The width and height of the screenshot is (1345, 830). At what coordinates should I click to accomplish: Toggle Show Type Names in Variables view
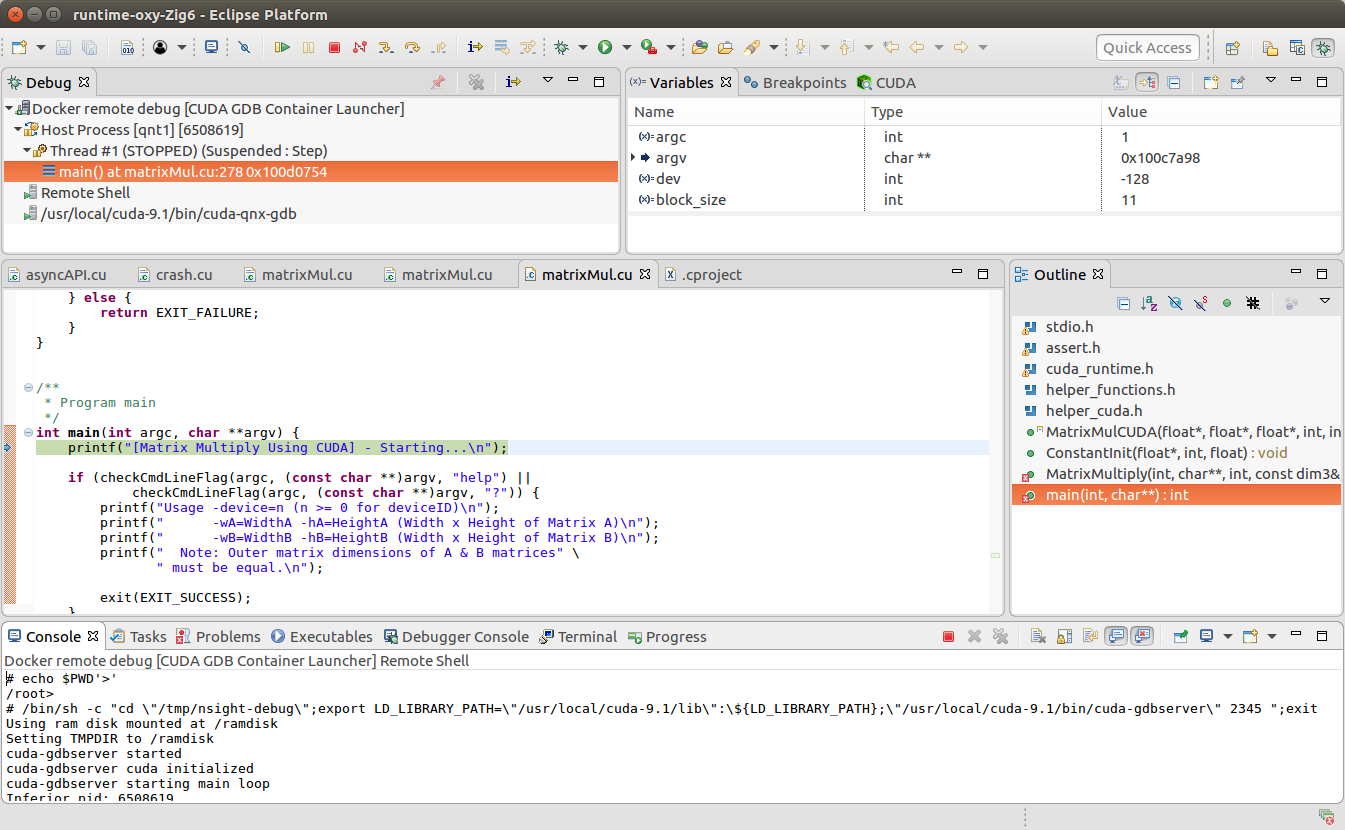[x=1121, y=82]
